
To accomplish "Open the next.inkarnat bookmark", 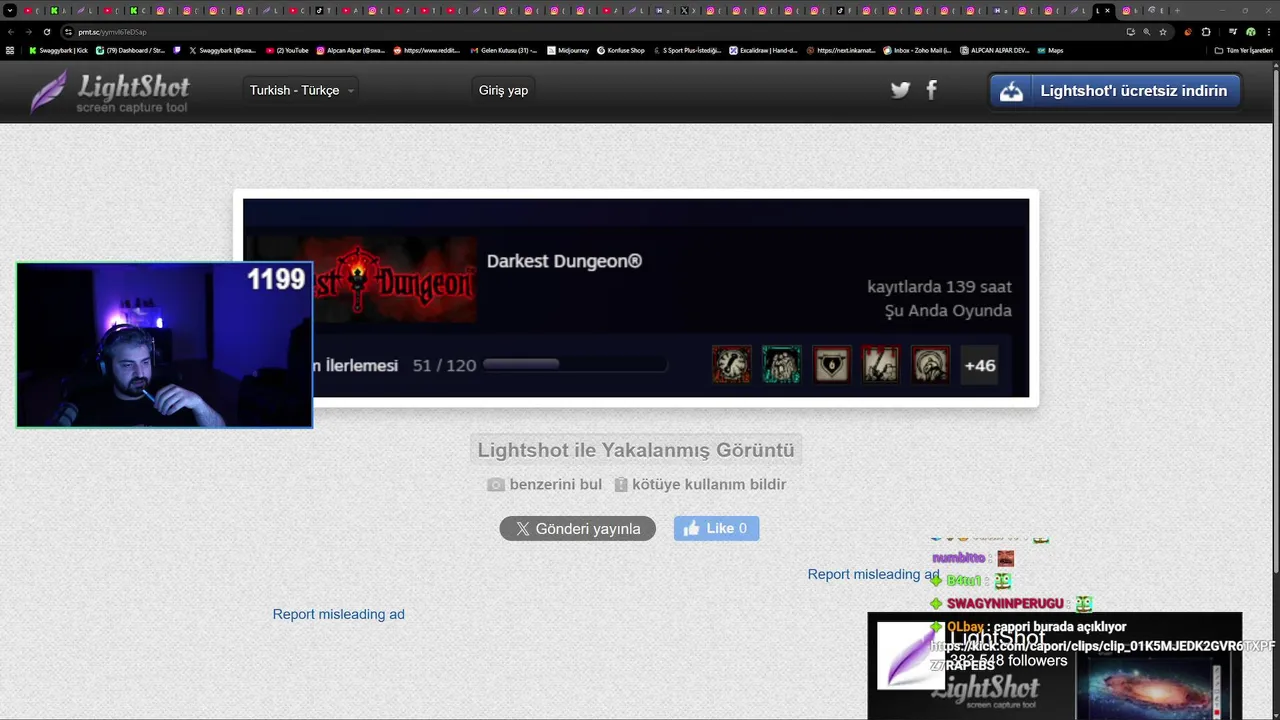I will tap(840, 50).
